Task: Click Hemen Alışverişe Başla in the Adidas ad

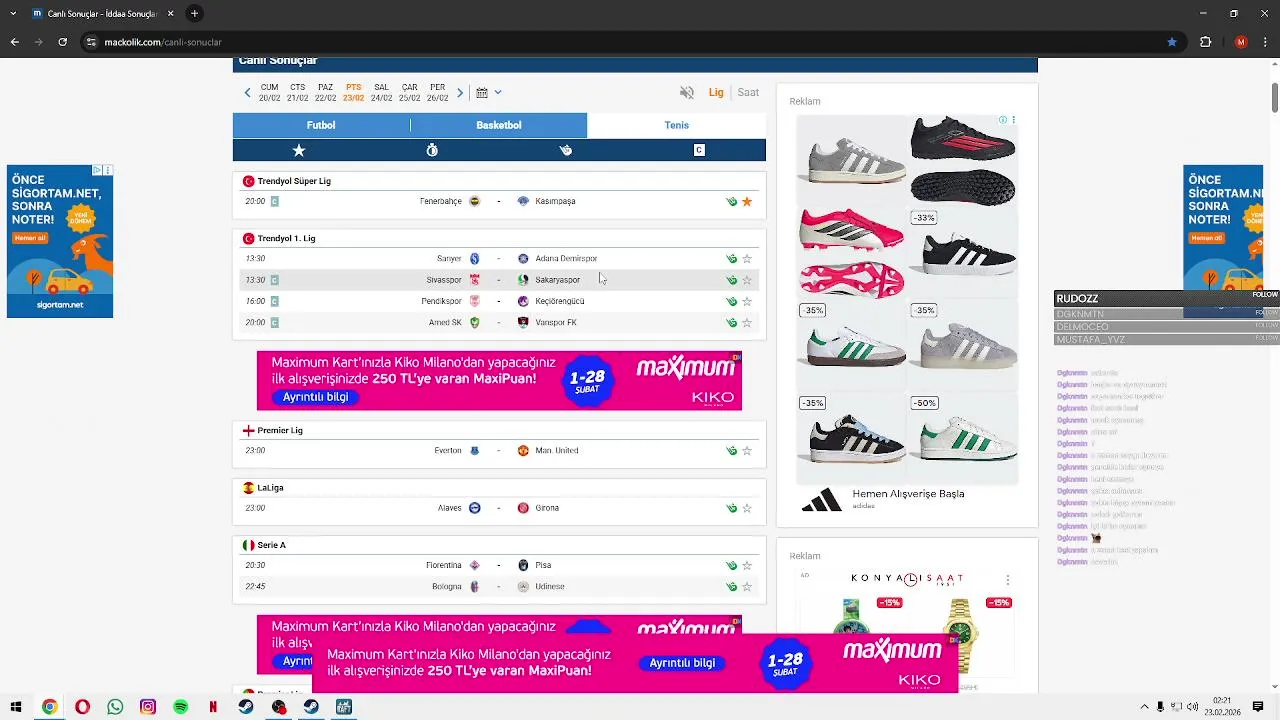Action: [x=908, y=494]
